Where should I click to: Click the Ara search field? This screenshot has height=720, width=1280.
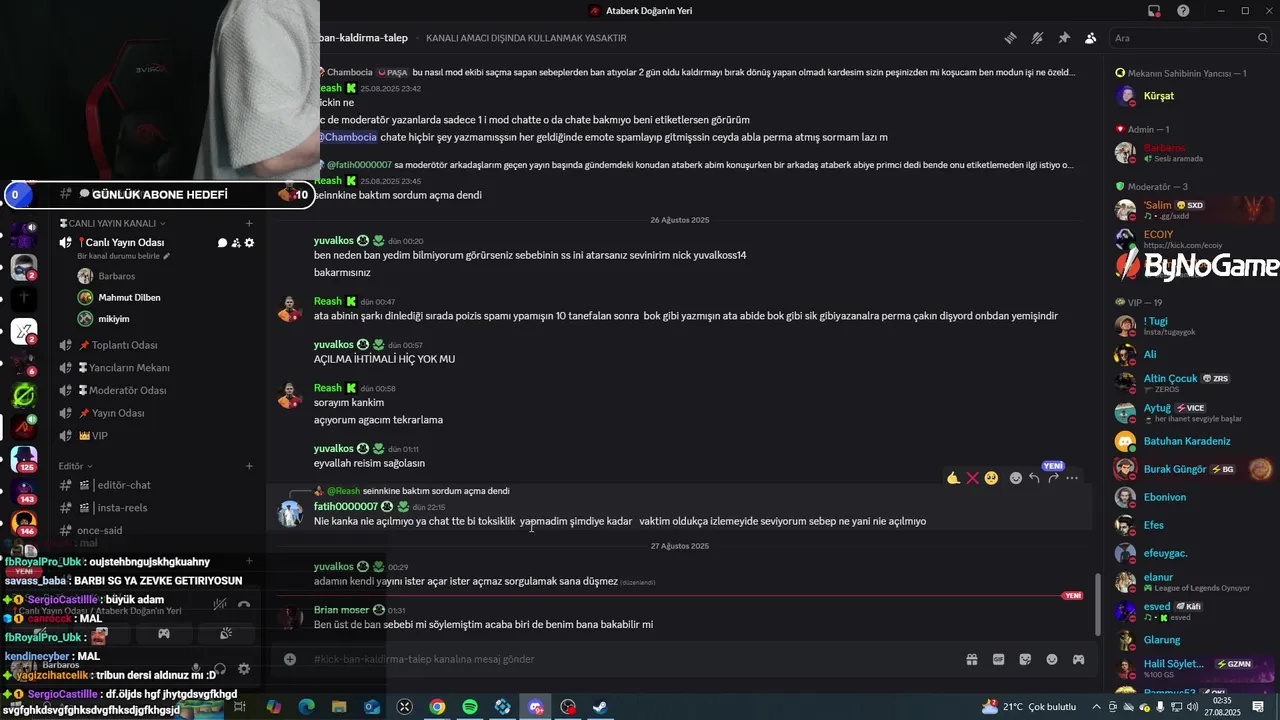pyautogui.click(x=1190, y=38)
